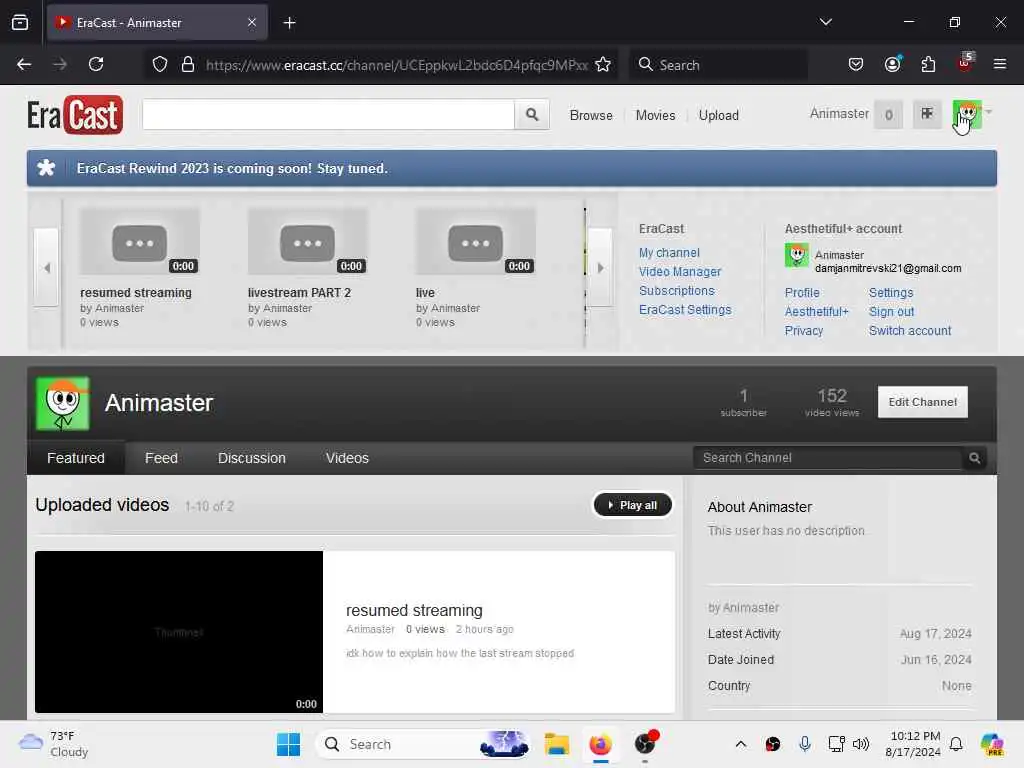Click the Edit Channel button
The height and width of the screenshot is (768, 1024).
point(922,402)
